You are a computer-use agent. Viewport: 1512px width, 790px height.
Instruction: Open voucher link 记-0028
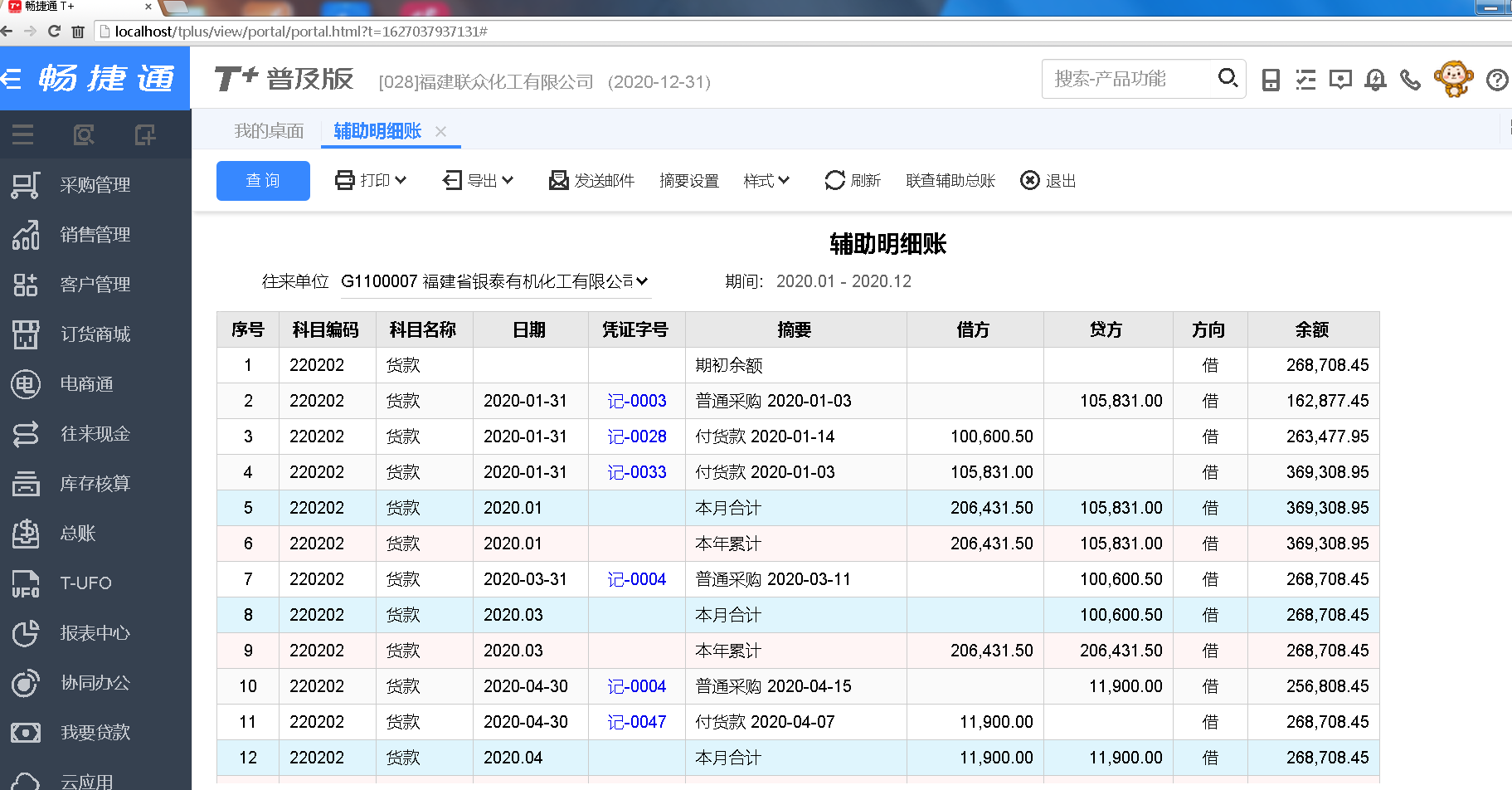point(637,436)
